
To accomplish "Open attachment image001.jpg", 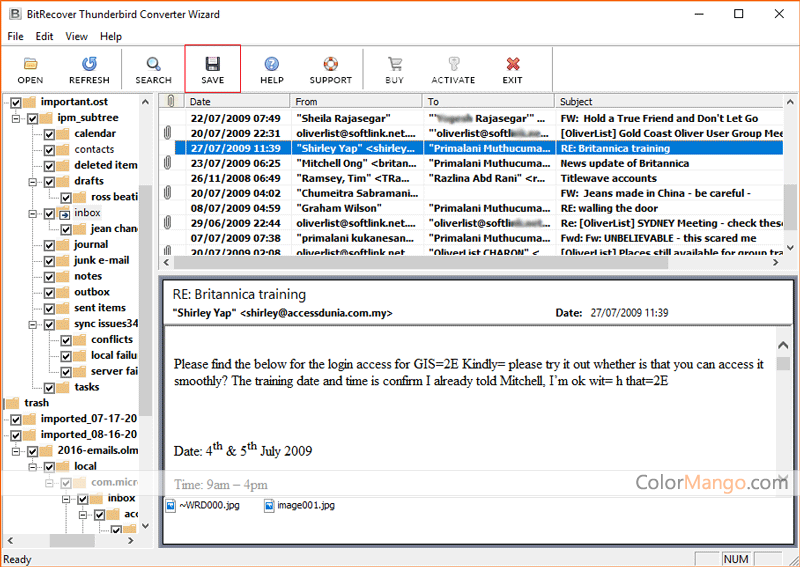I will [x=299, y=506].
